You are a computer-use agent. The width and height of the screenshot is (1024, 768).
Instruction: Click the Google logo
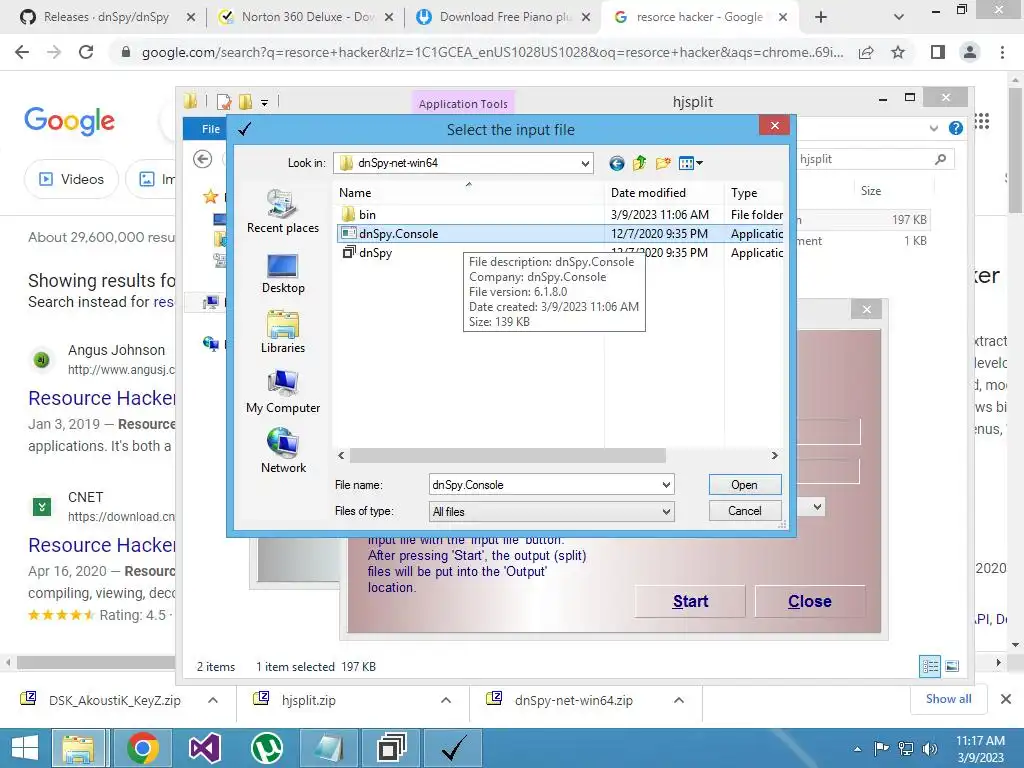pyautogui.click(x=69, y=121)
